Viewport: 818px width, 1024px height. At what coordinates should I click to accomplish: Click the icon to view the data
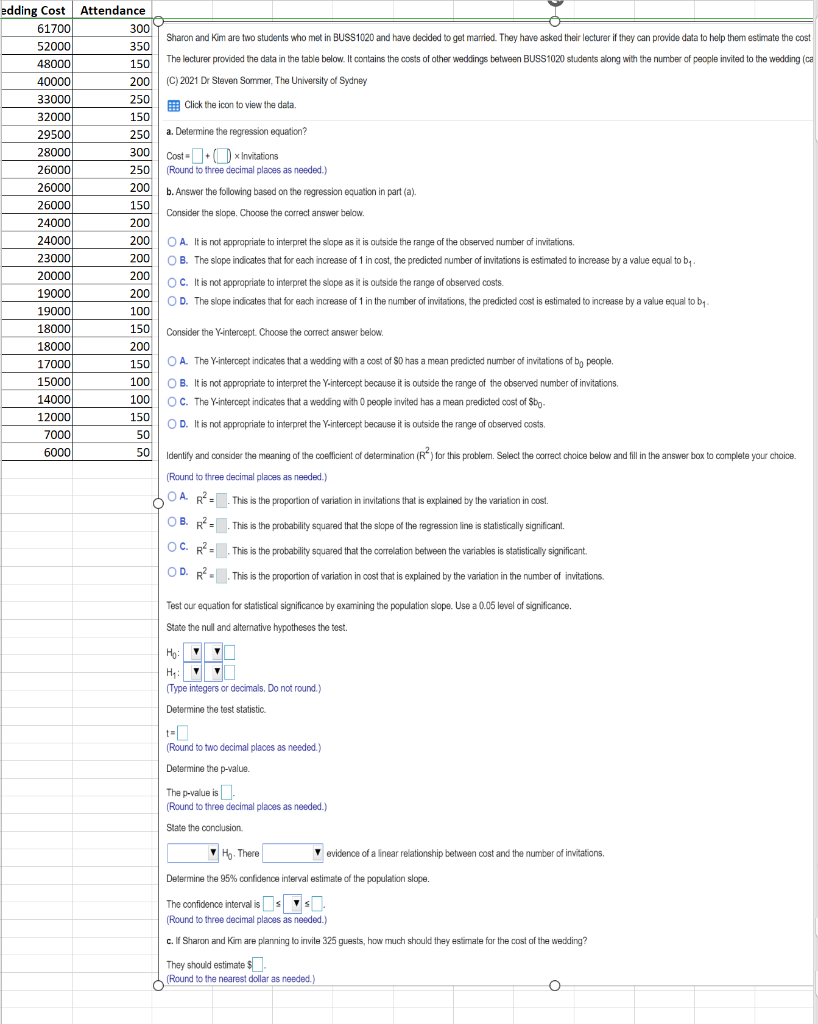176,104
